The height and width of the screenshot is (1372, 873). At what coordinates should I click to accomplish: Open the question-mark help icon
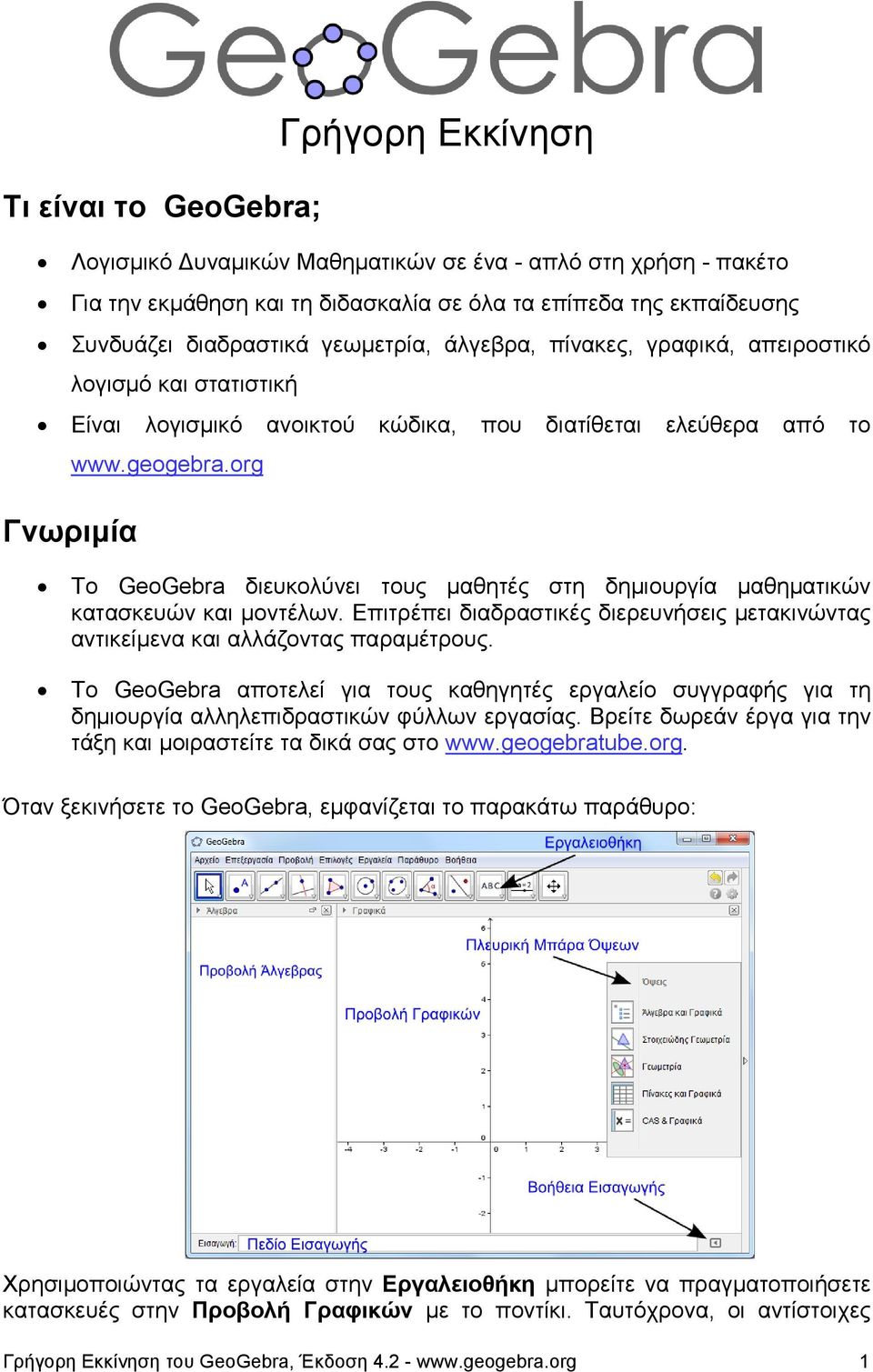[715, 894]
